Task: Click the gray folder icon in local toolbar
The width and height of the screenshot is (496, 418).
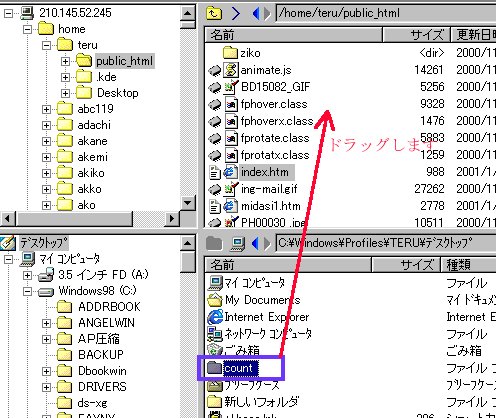Action: click(214, 243)
